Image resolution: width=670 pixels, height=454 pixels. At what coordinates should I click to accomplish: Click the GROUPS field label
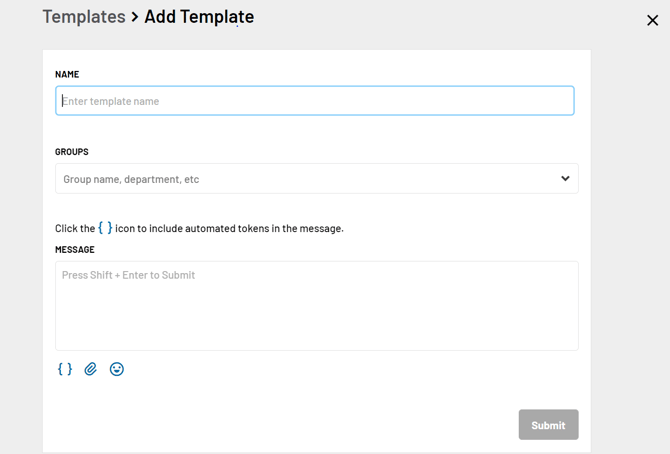(x=72, y=152)
